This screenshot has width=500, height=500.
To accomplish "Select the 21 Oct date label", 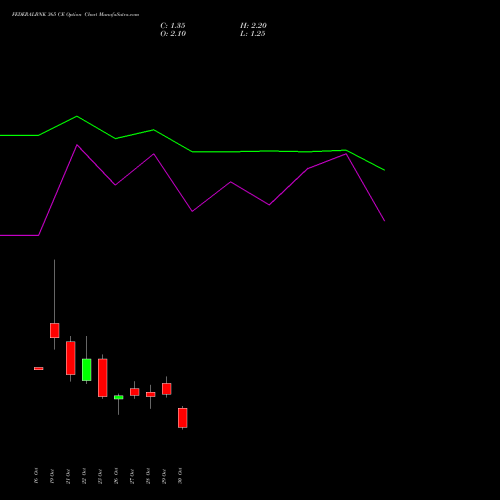I will click(68, 476).
